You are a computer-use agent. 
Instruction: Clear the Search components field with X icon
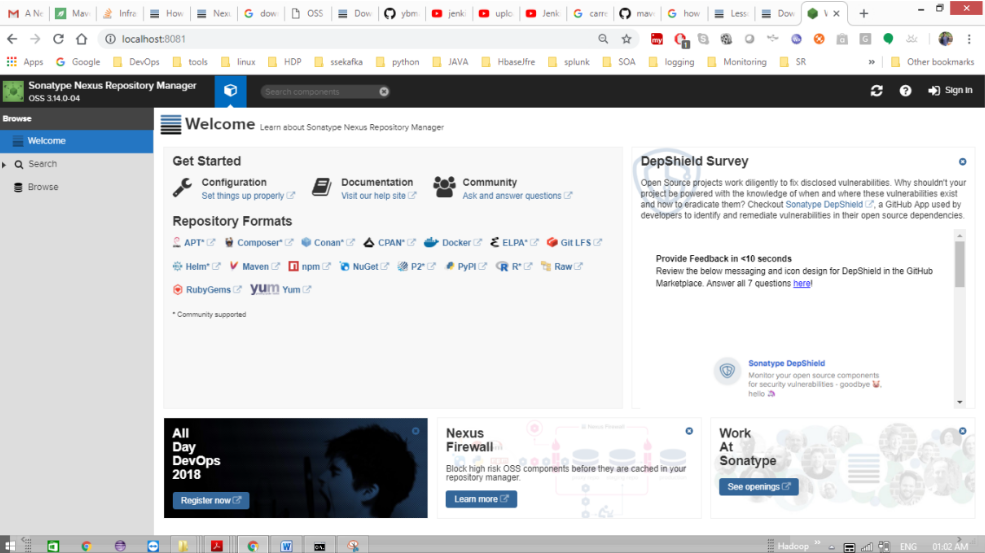coord(384,92)
